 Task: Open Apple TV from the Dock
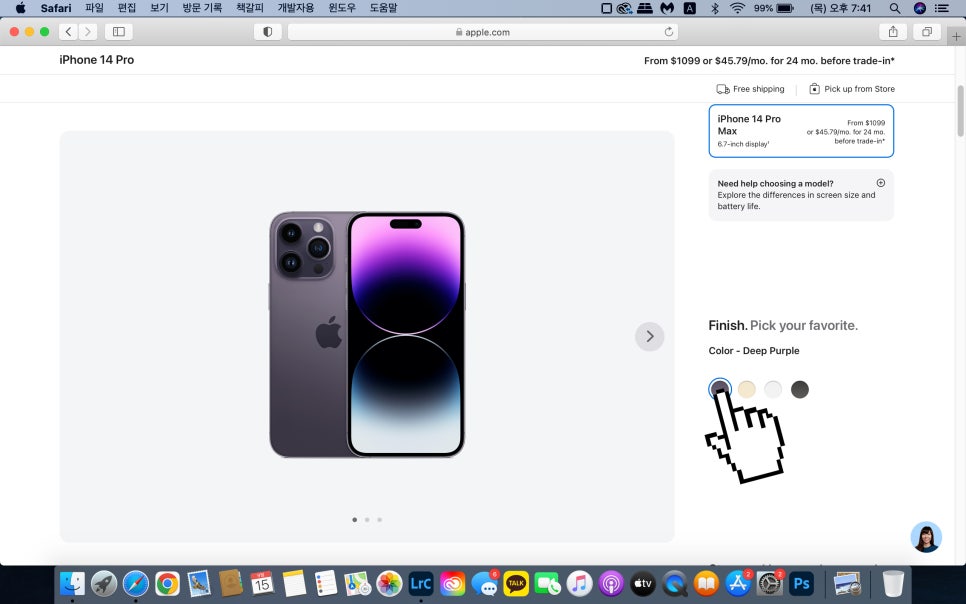(x=643, y=583)
